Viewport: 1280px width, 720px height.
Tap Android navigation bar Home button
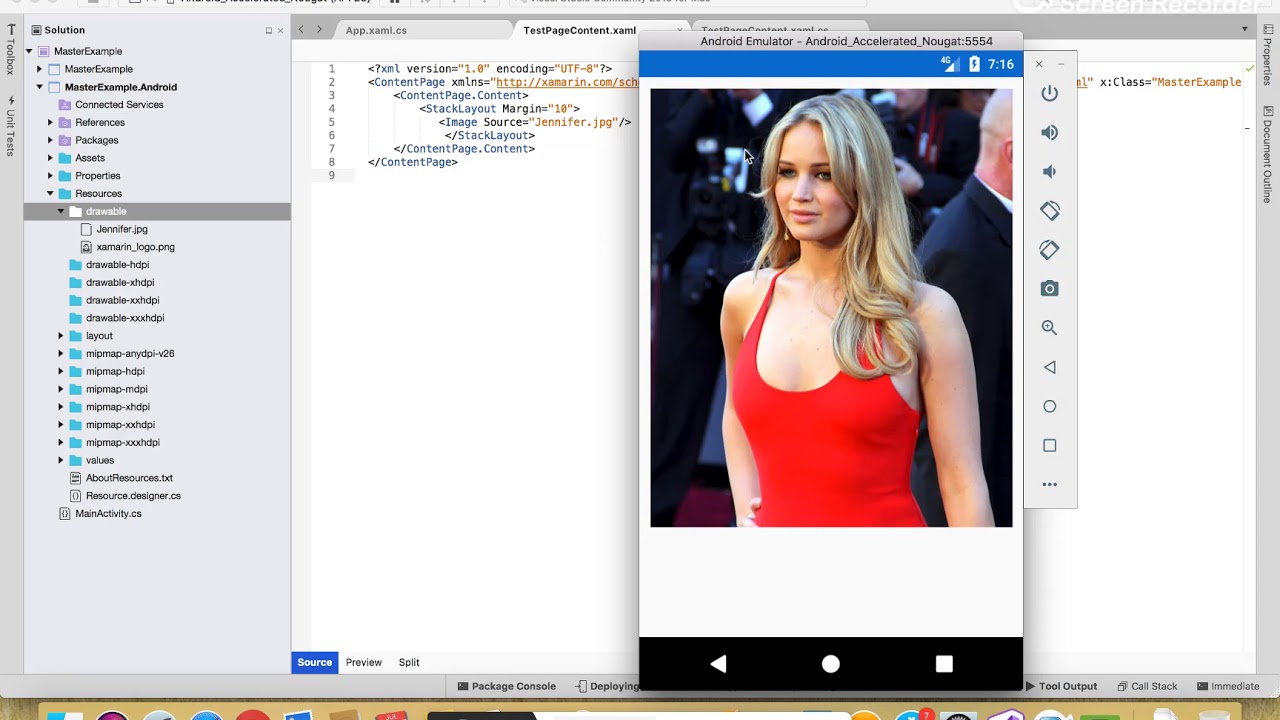(x=831, y=664)
